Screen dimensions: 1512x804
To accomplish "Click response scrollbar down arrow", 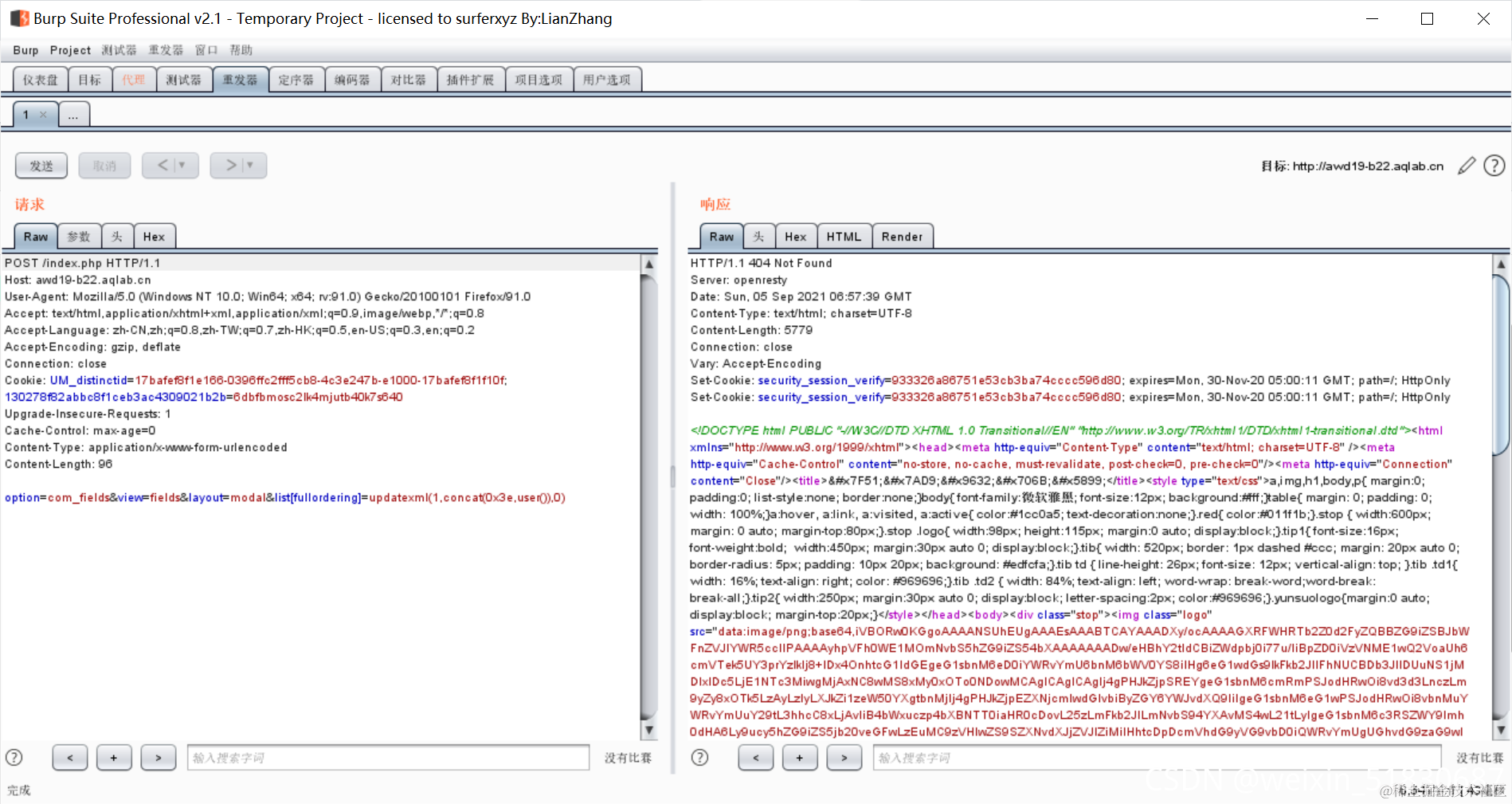I will (x=1501, y=730).
